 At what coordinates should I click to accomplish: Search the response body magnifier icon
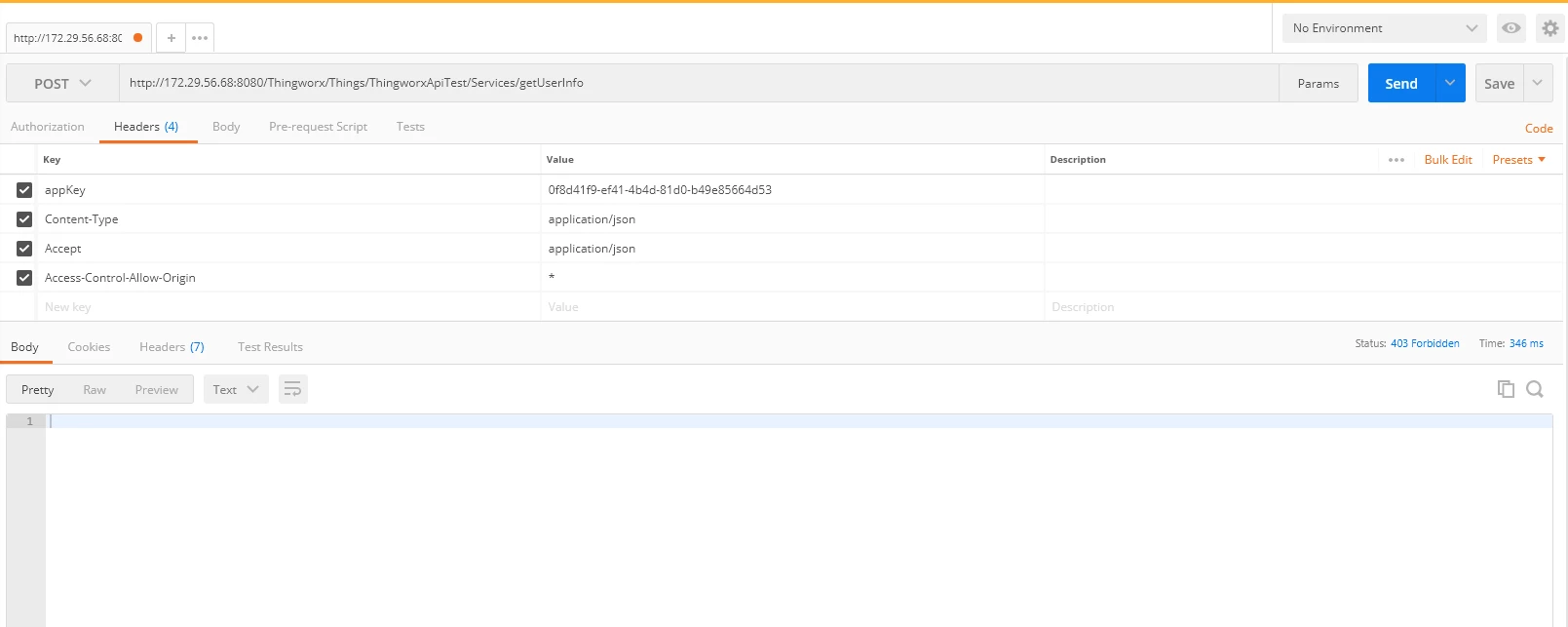coord(1535,389)
